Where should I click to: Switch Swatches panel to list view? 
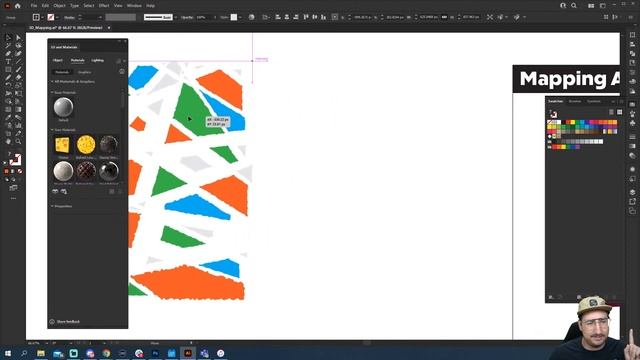click(x=611, y=112)
